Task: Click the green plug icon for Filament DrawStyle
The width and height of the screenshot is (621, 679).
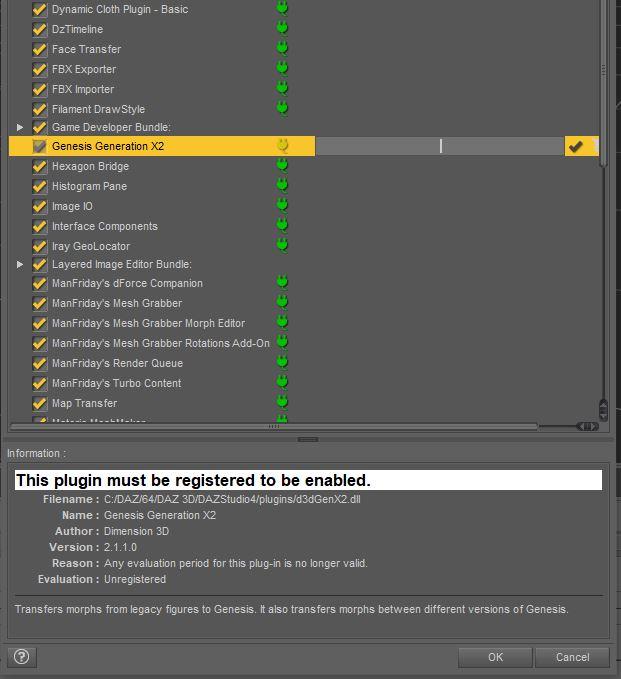Action: point(282,108)
